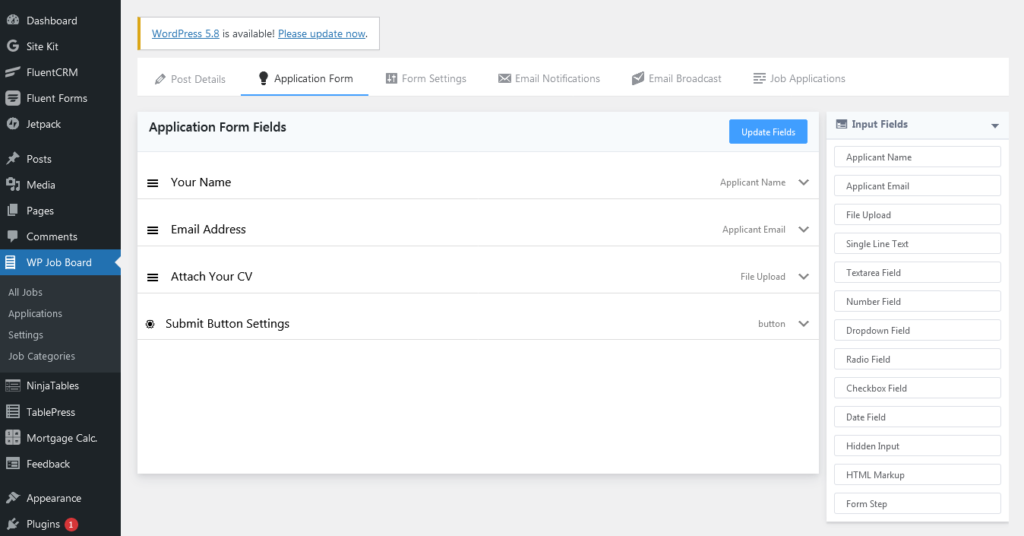The height and width of the screenshot is (536, 1024).
Task: Click the NinjaTables sidebar icon
Action: click(x=12, y=386)
